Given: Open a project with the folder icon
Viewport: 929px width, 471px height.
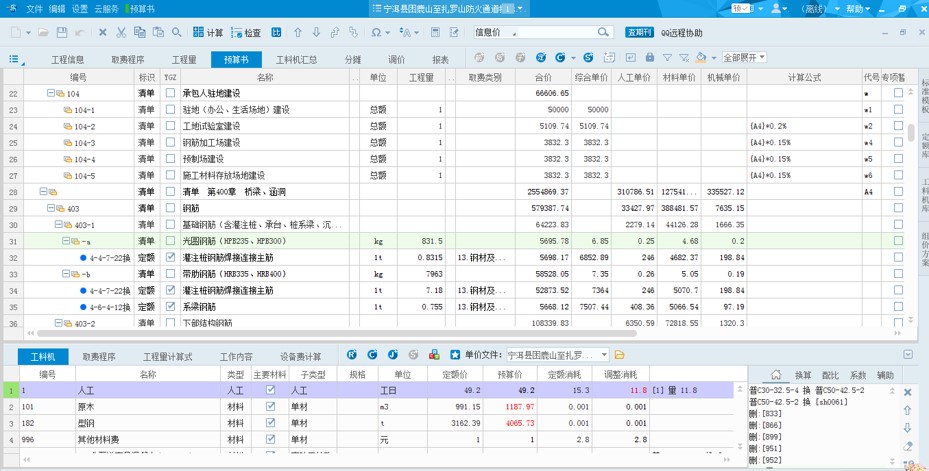Looking at the screenshot, I should (x=43, y=33).
